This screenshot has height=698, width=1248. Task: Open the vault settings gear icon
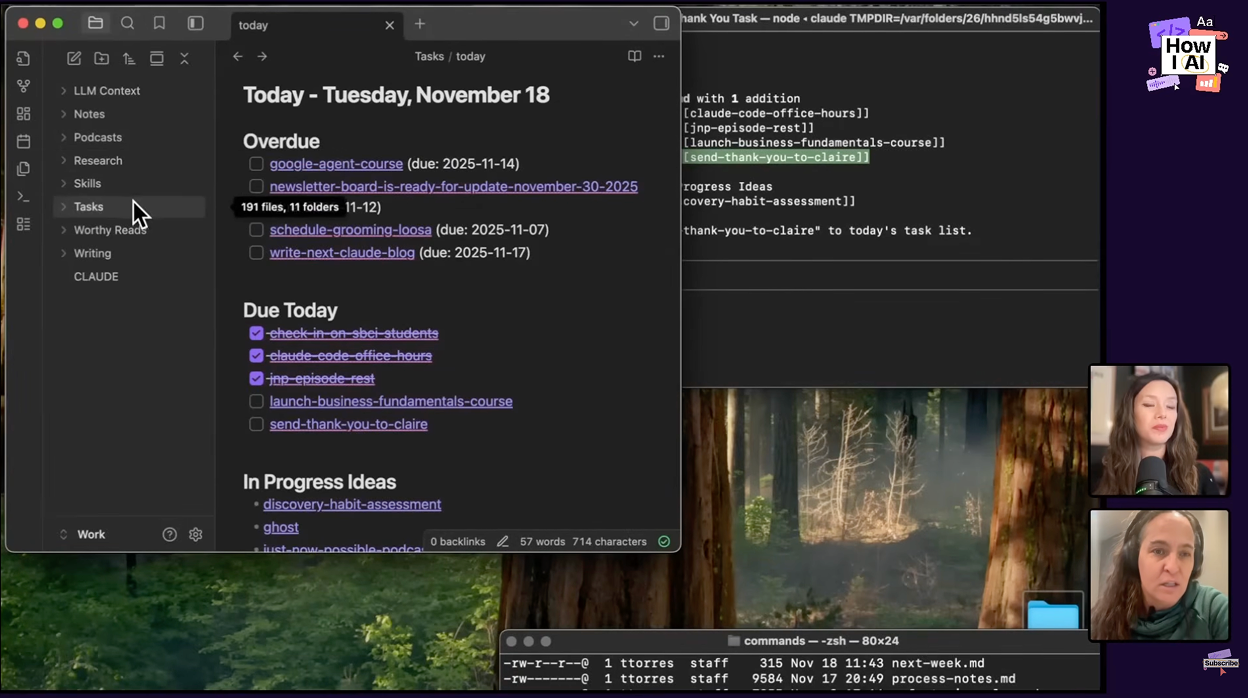tap(196, 535)
